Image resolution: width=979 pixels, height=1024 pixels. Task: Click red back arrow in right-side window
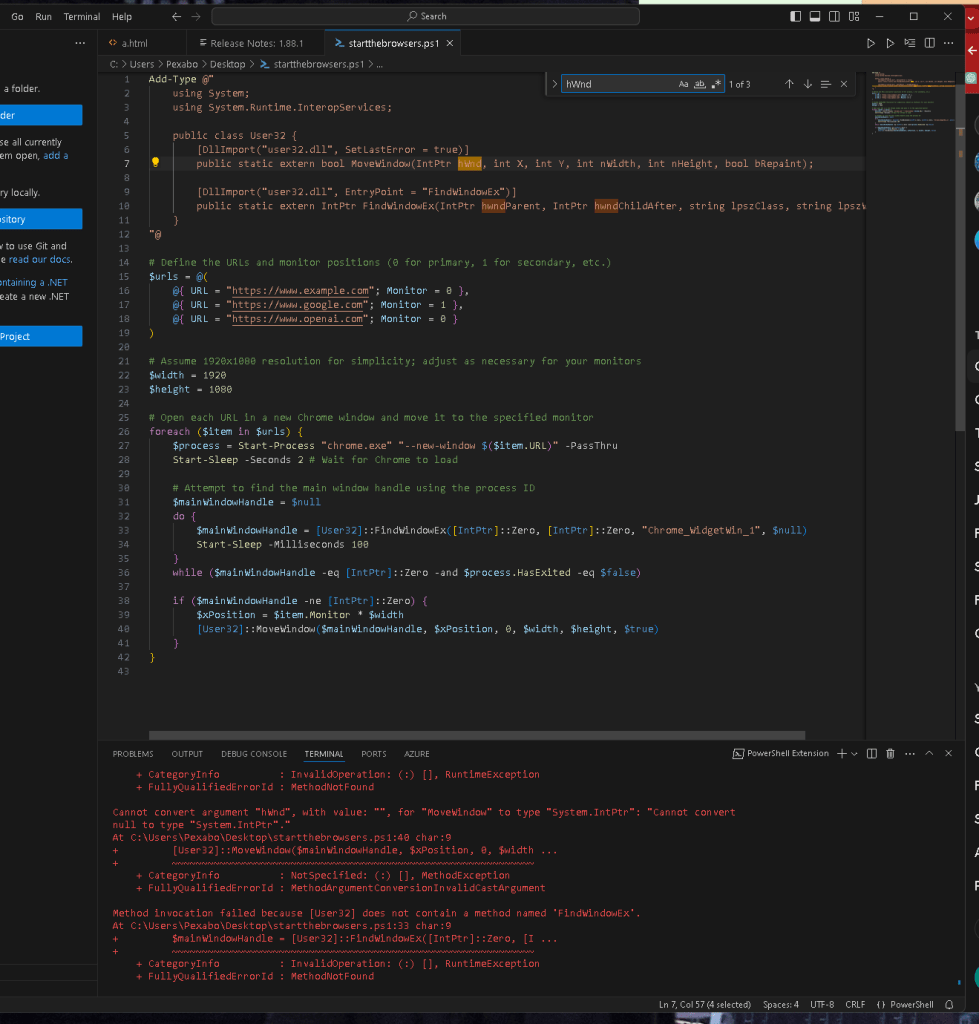(972, 50)
